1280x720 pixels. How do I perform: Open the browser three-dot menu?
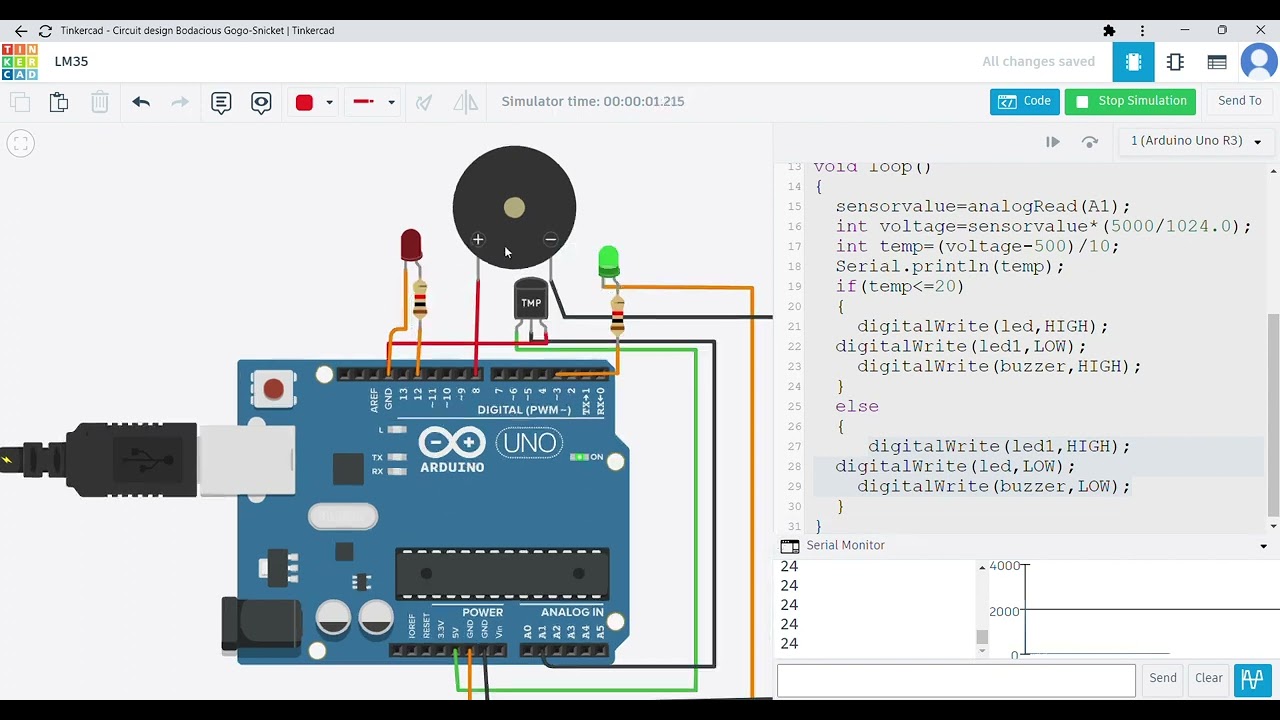(x=1142, y=31)
